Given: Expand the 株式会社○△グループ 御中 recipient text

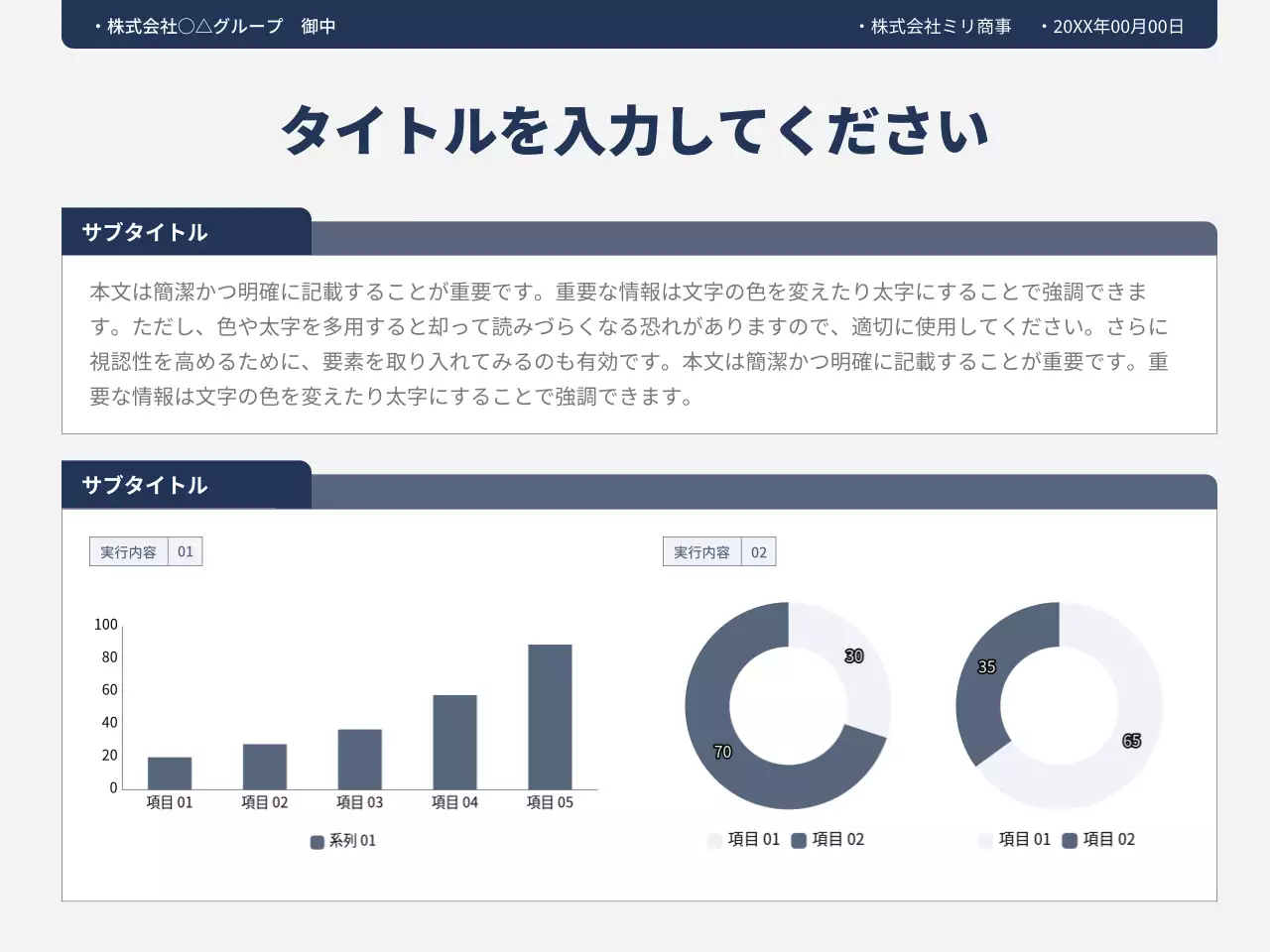Looking at the screenshot, I should [x=214, y=27].
